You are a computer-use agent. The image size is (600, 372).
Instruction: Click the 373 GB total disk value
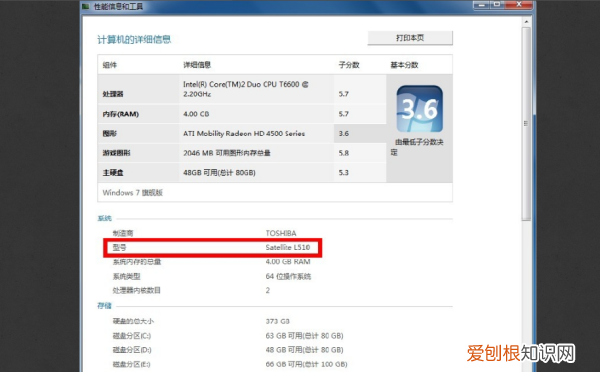pos(277,321)
